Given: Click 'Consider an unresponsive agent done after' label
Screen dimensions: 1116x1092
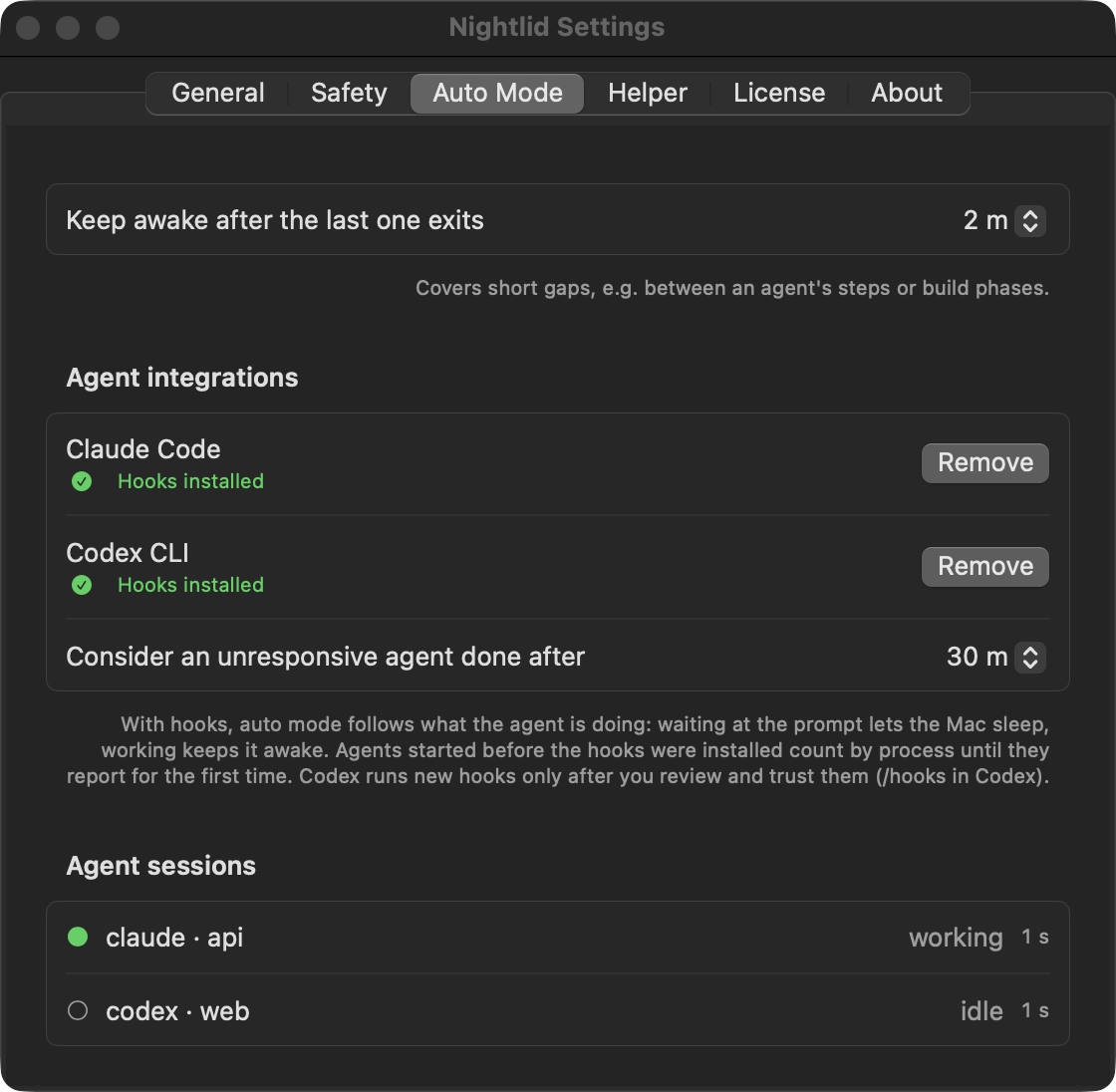Looking at the screenshot, I should (x=325, y=657).
